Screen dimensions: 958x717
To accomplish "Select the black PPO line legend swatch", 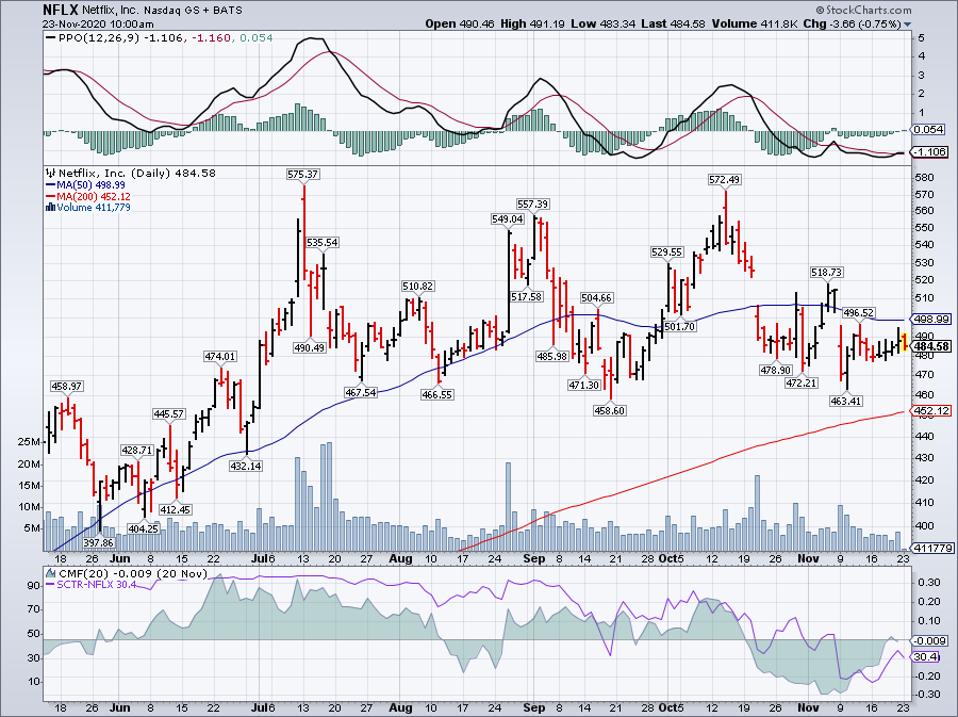I will pos(51,38).
